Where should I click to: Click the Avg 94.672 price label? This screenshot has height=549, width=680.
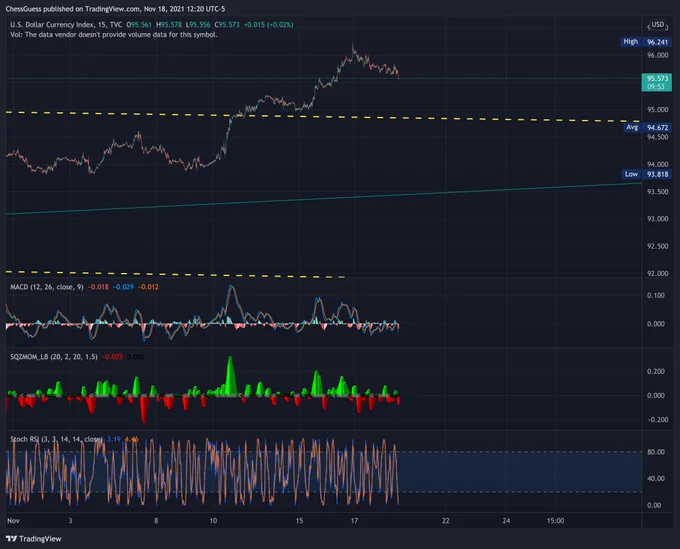tap(647, 127)
